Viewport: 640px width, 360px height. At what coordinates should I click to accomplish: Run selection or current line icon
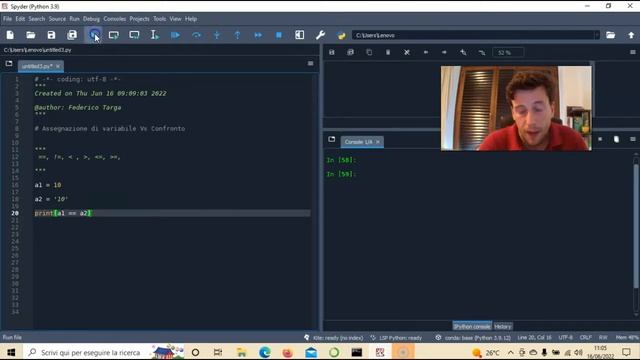(x=155, y=35)
